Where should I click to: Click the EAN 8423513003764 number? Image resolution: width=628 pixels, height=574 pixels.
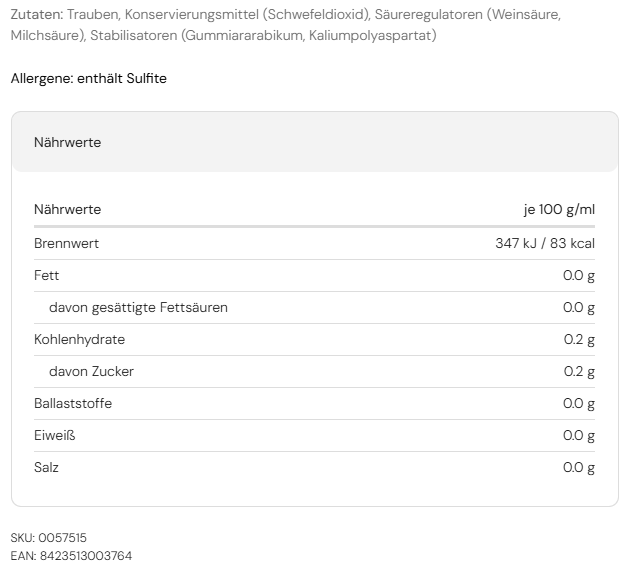coord(85,556)
